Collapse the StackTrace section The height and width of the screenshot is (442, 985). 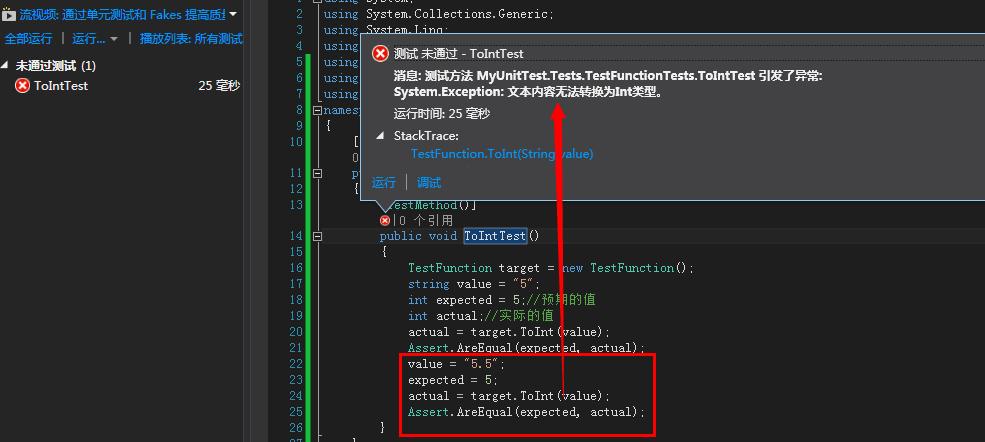380,136
